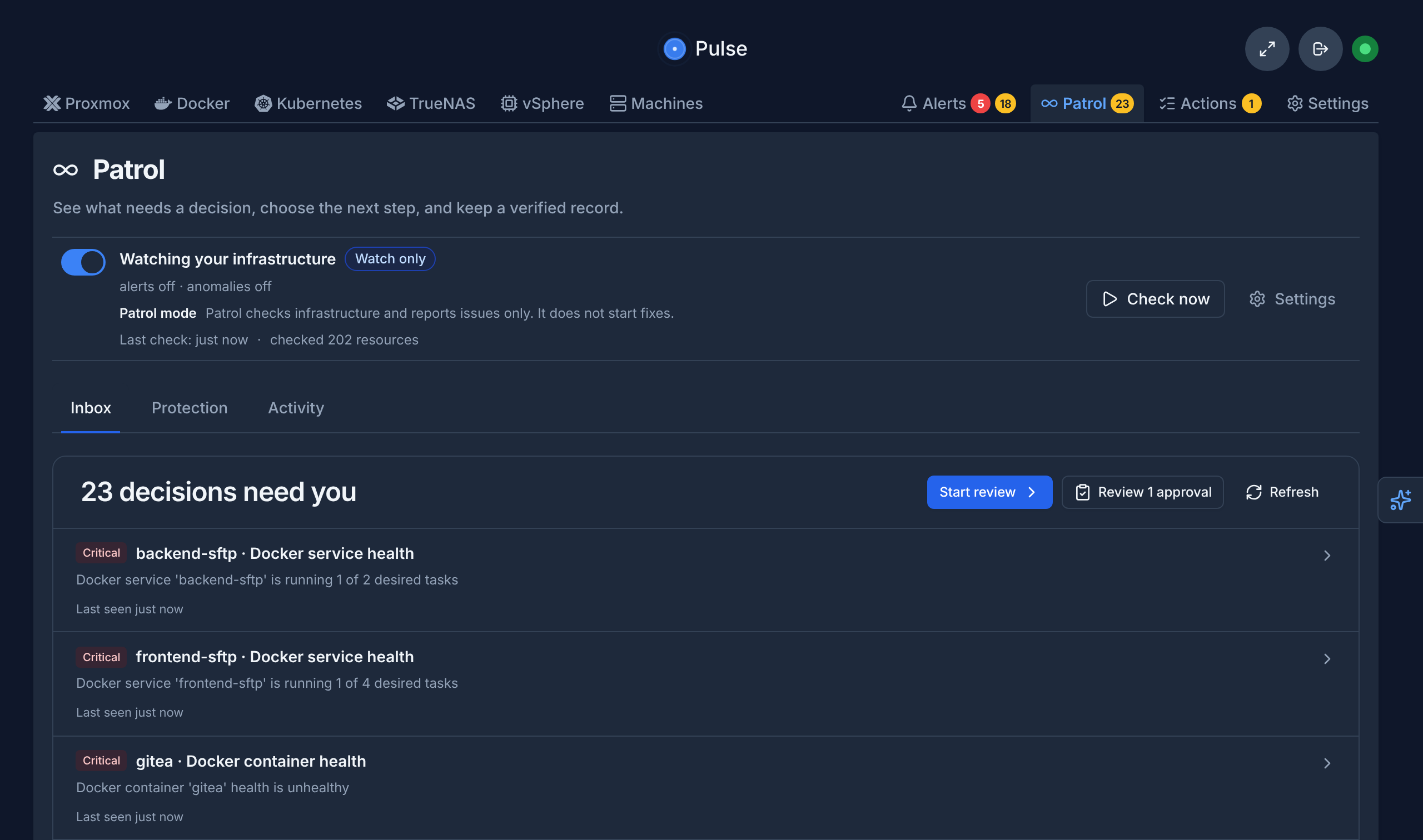This screenshot has height=840, width=1423.
Task: Open Settings in top navigation
Action: point(1327,103)
